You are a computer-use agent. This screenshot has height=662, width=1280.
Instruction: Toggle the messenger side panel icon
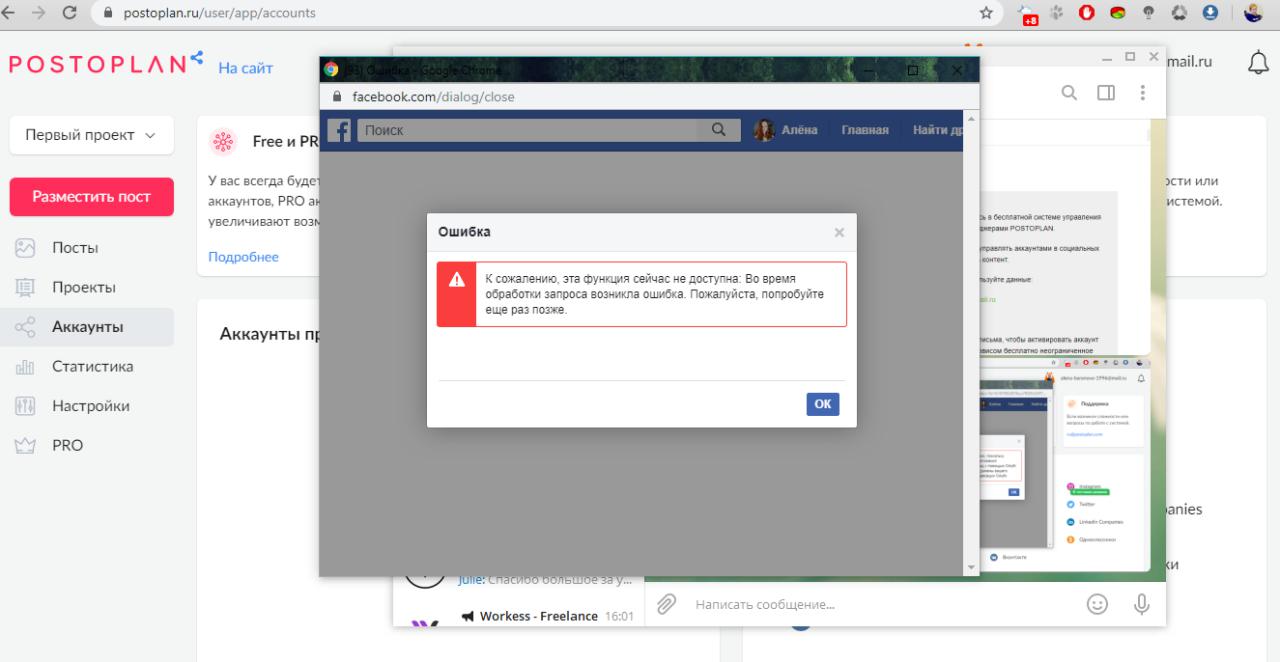click(1105, 92)
